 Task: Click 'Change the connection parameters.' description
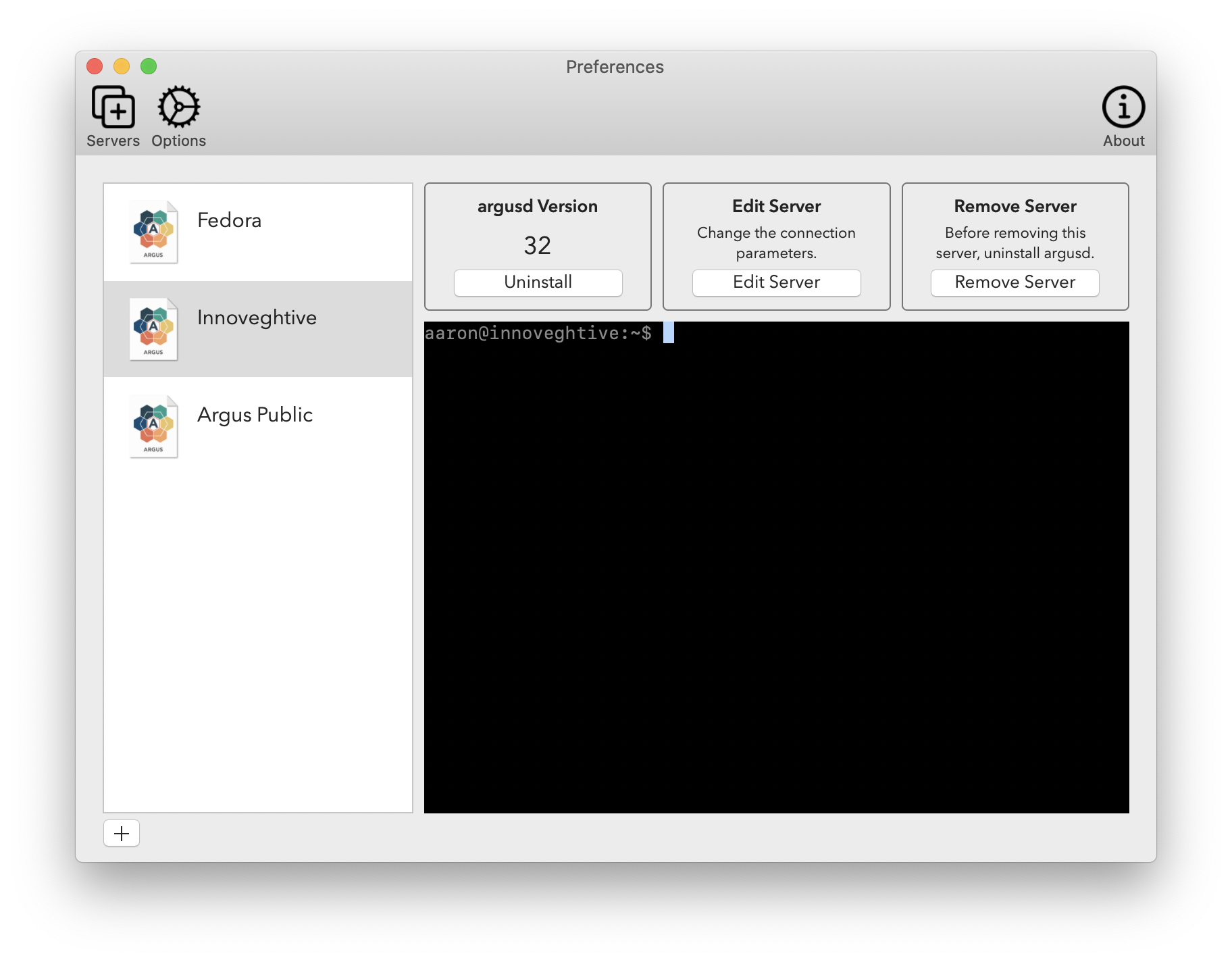click(x=776, y=243)
